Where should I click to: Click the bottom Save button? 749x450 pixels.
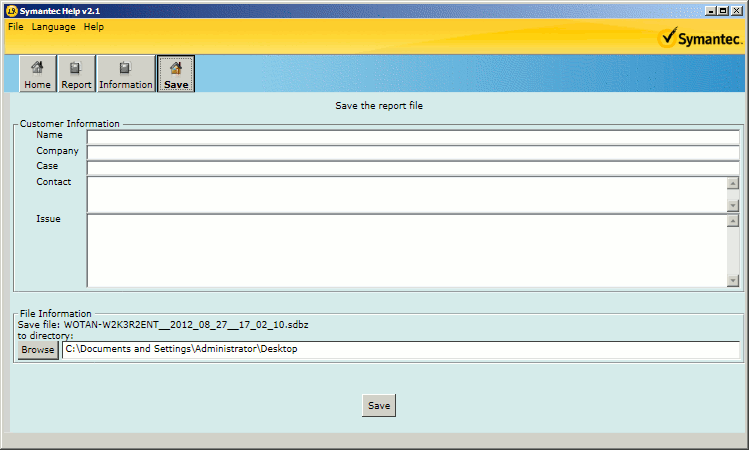coord(379,406)
